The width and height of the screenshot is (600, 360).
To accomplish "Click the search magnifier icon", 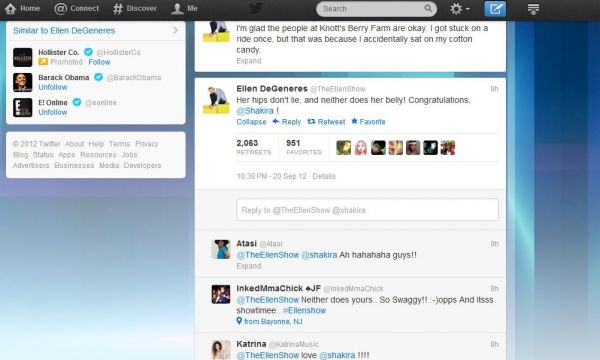I will point(428,8).
